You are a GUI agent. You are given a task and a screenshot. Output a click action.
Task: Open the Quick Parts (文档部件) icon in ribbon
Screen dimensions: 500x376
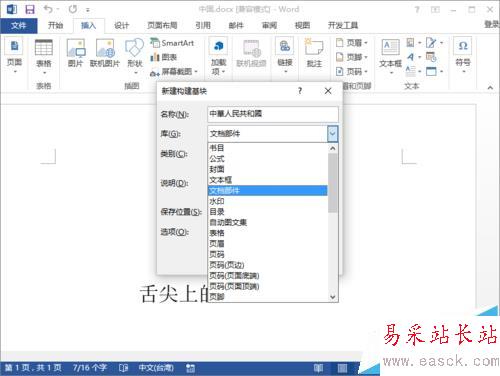coord(413,43)
